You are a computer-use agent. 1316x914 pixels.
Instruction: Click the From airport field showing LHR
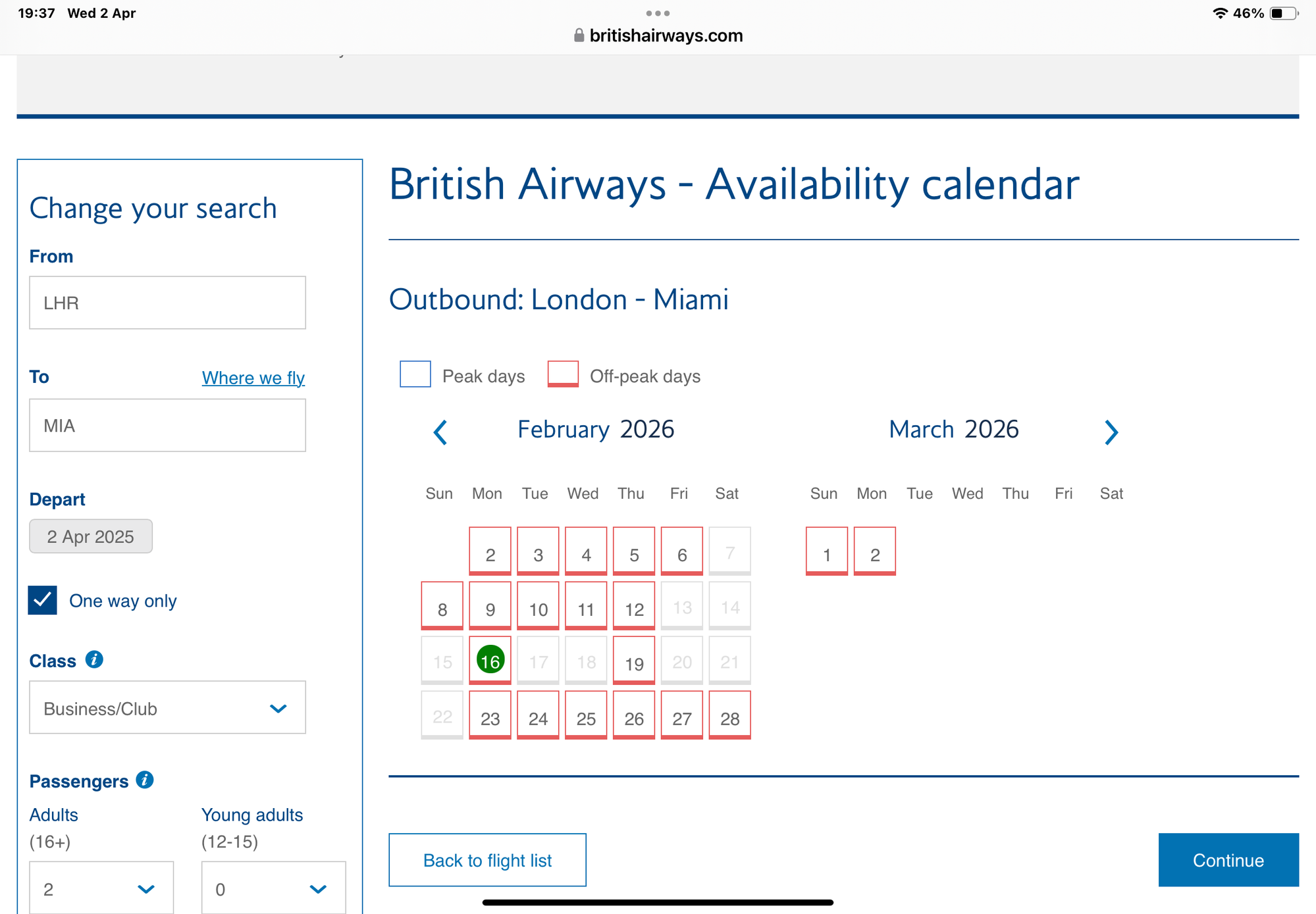(167, 303)
